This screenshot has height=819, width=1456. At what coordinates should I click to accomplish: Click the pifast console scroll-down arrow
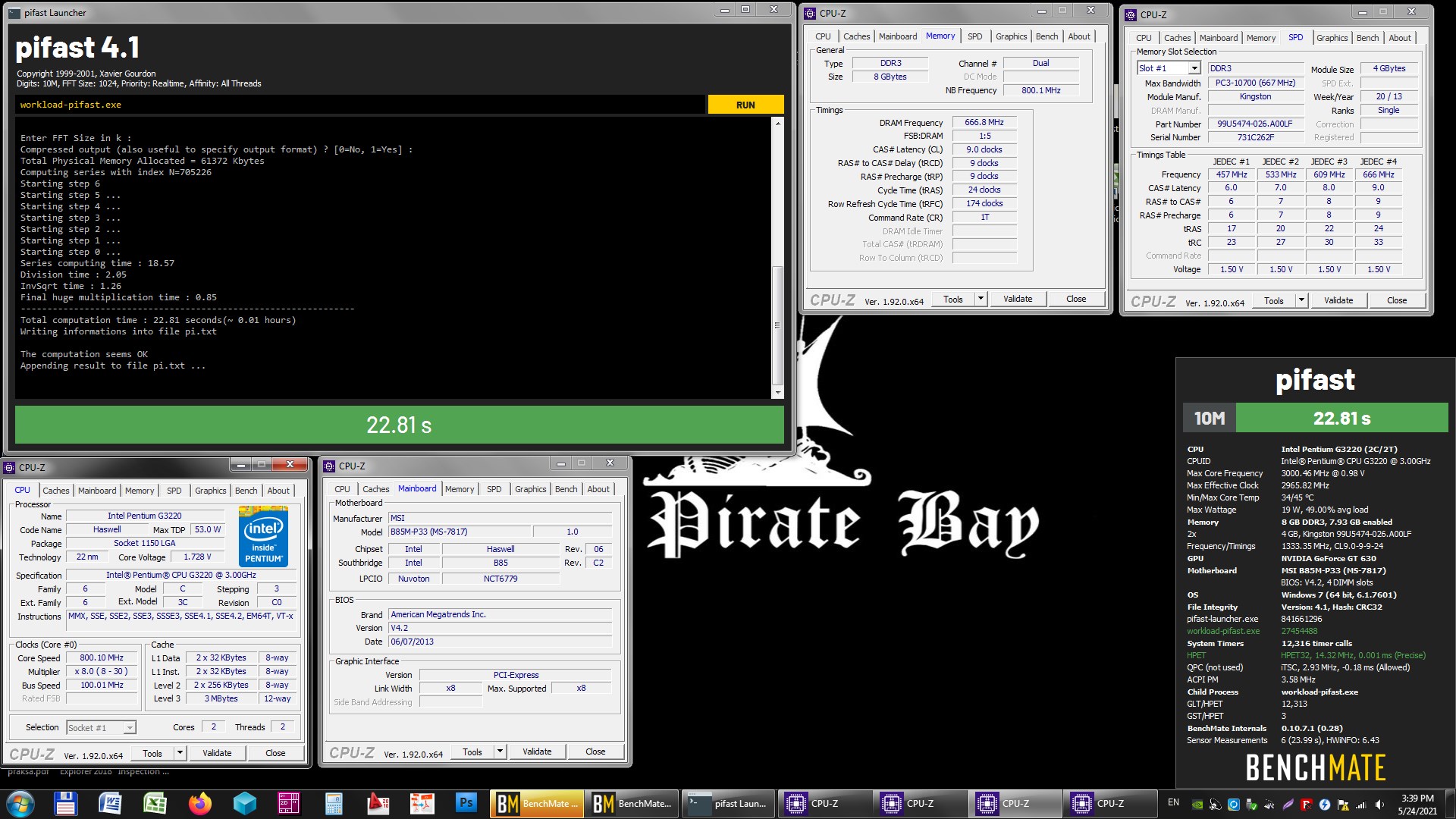point(777,392)
